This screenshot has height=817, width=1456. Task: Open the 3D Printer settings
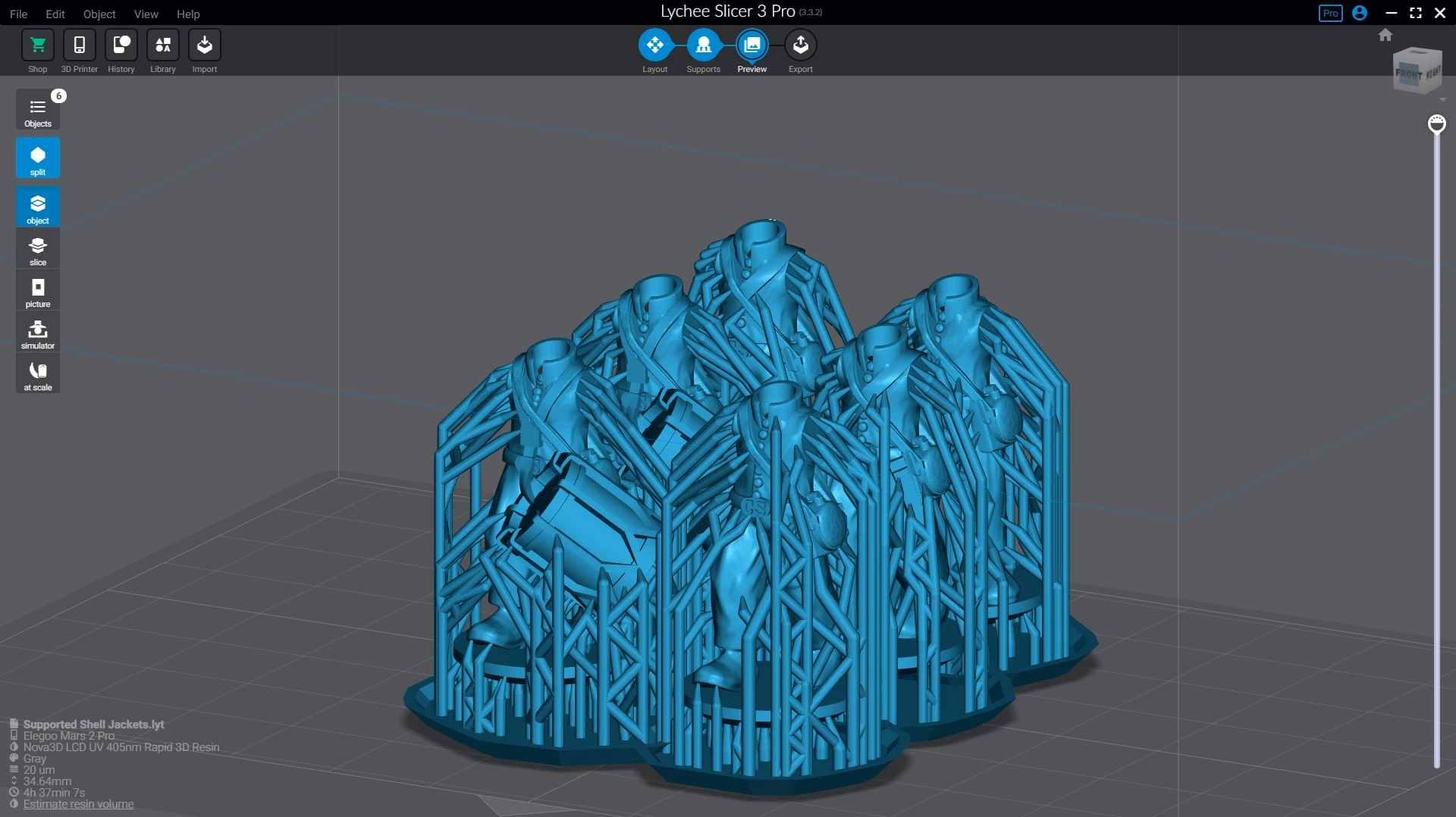[80, 45]
